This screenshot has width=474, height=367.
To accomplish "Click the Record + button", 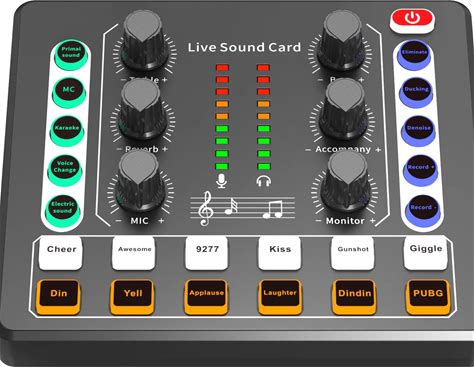I will [421, 169].
